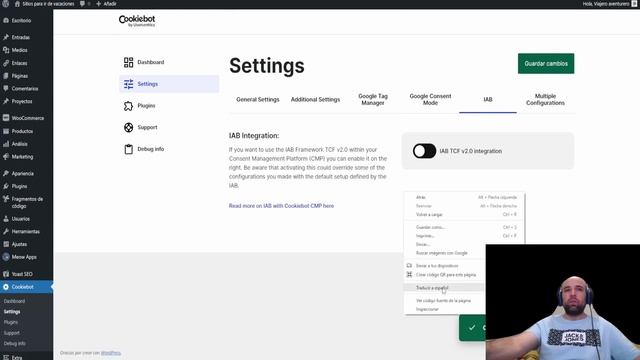Viewport: 640px width, 360px height.
Task: Click the Comentarios bubble icon in sidebar
Action: tap(6, 88)
